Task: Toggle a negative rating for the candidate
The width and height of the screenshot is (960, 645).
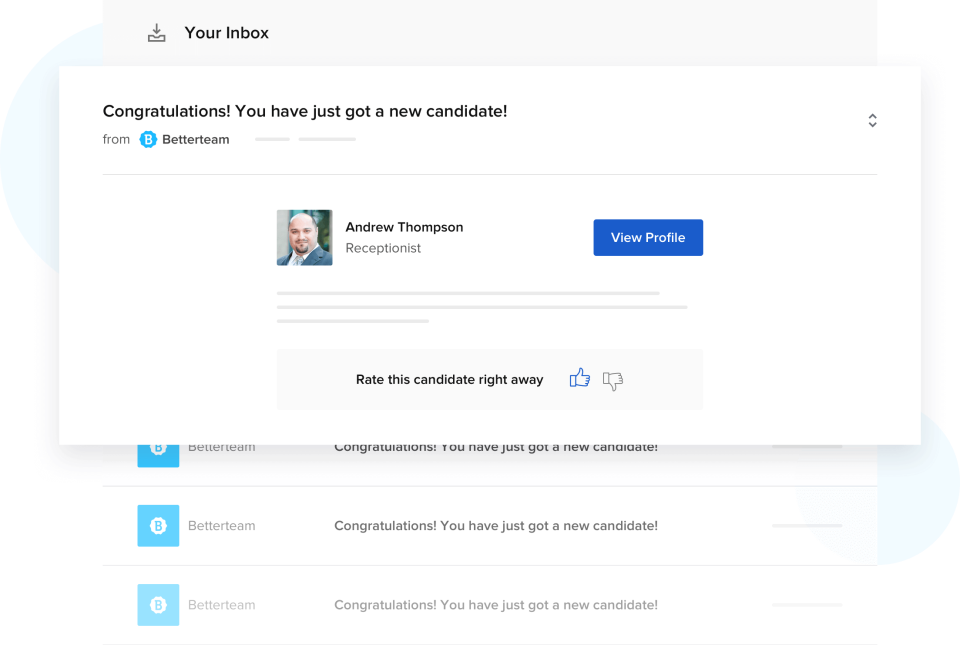Action: tap(611, 380)
